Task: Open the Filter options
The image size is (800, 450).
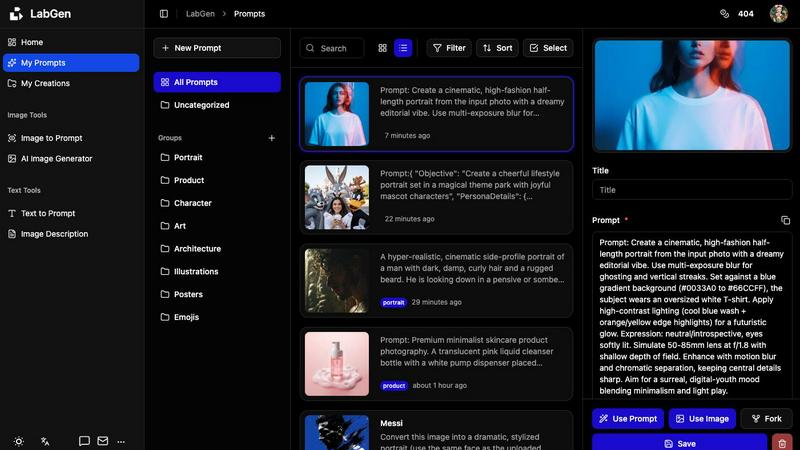Action: [449, 48]
